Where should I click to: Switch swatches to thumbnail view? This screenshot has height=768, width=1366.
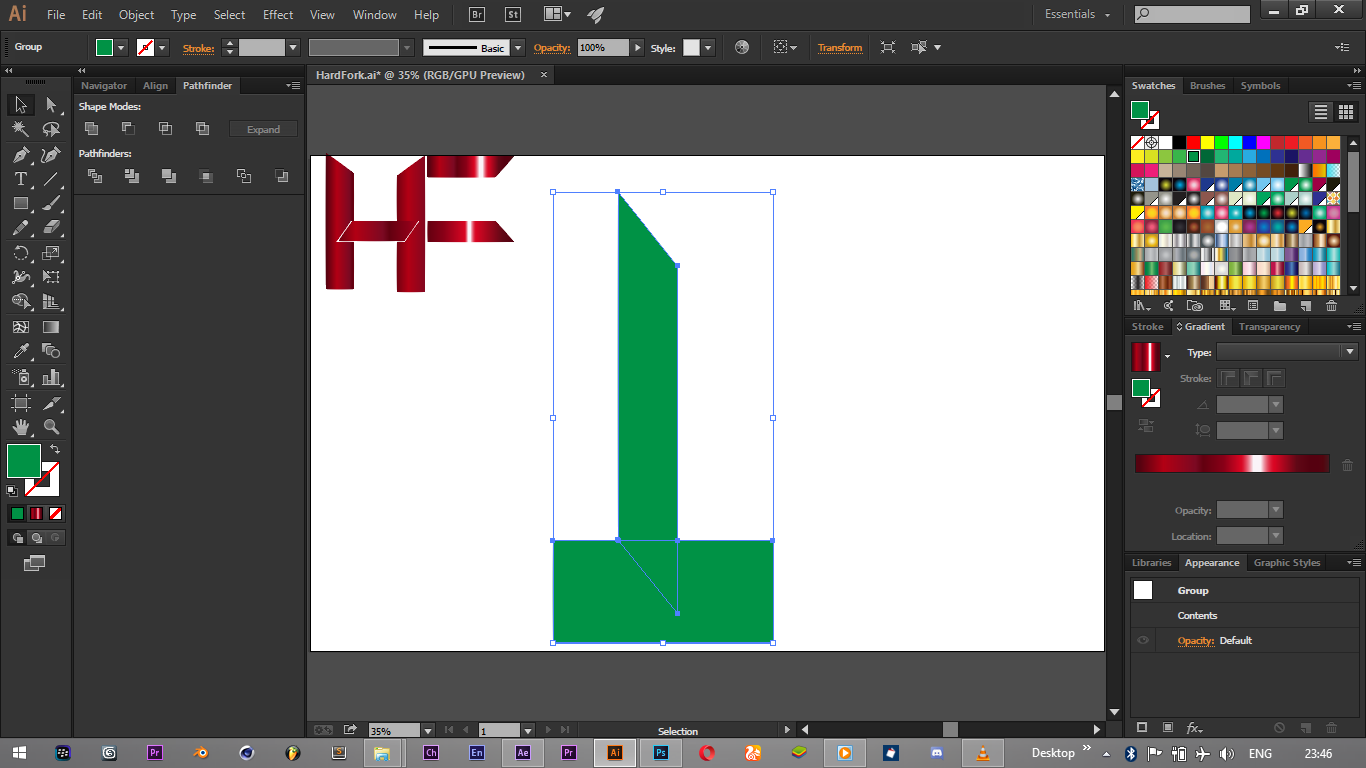pos(1346,112)
